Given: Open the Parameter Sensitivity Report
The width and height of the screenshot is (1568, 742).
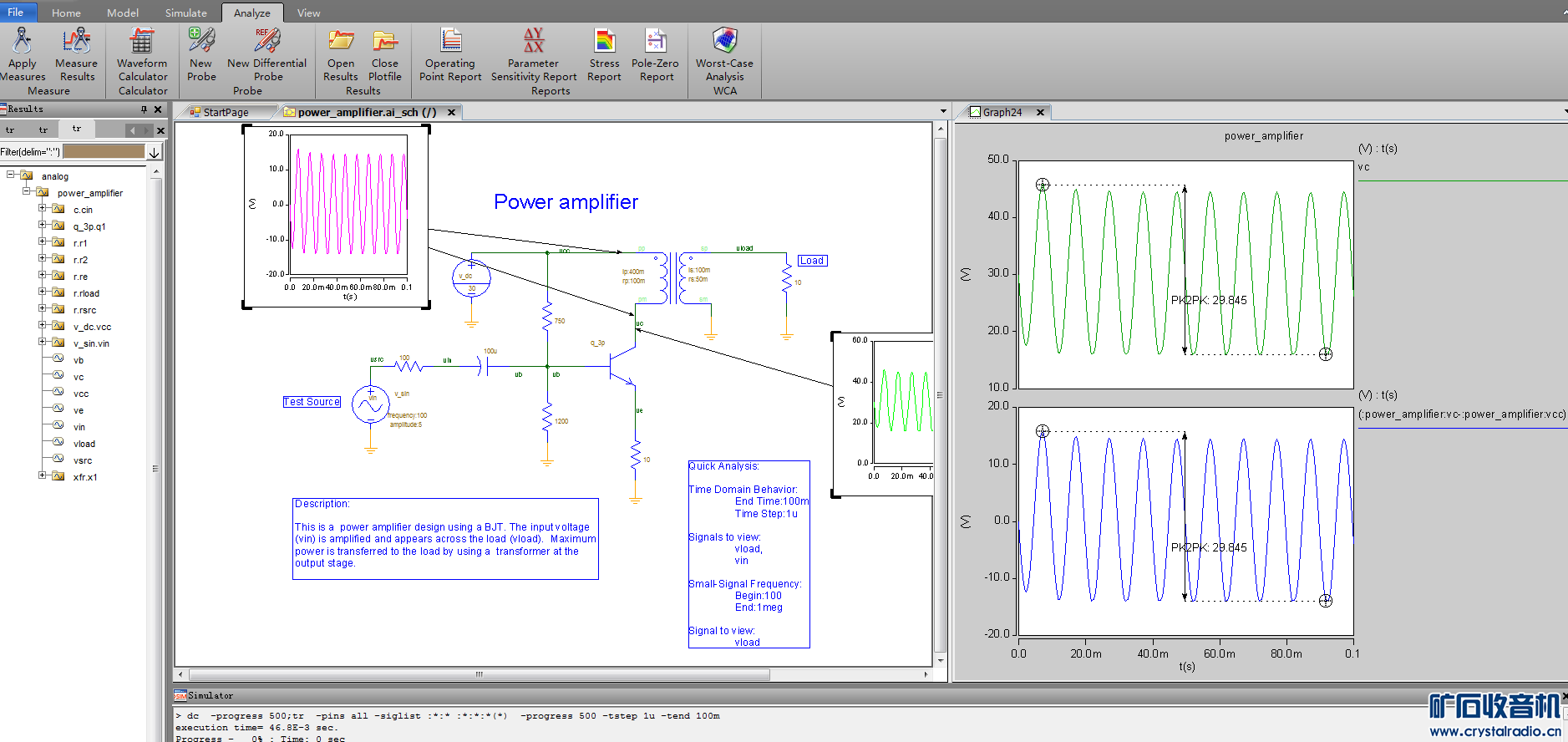Looking at the screenshot, I should tap(534, 41).
